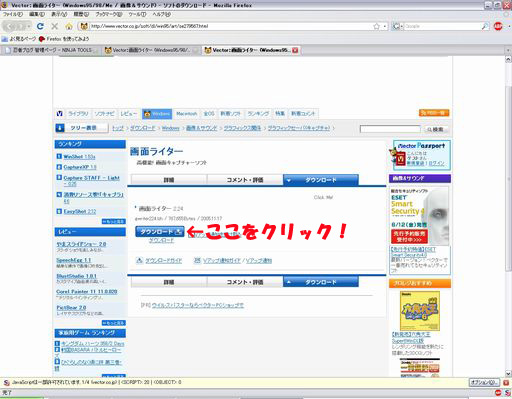Click the Vector V logo icon

click(59, 114)
